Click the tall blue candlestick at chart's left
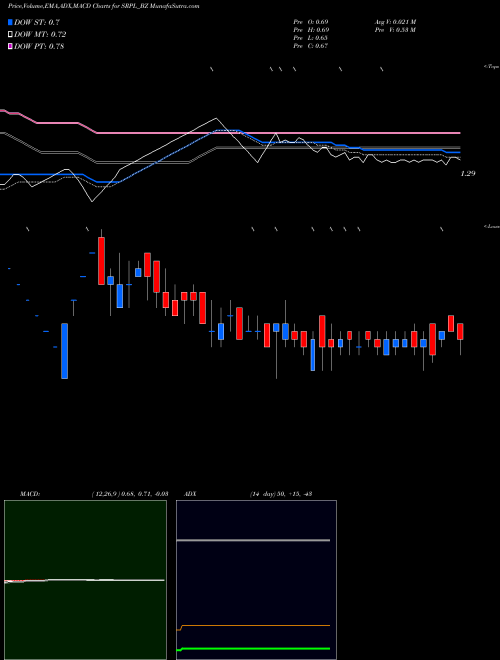Image resolution: width=500 pixels, height=660 pixels. pyautogui.click(x=64, y=351)
